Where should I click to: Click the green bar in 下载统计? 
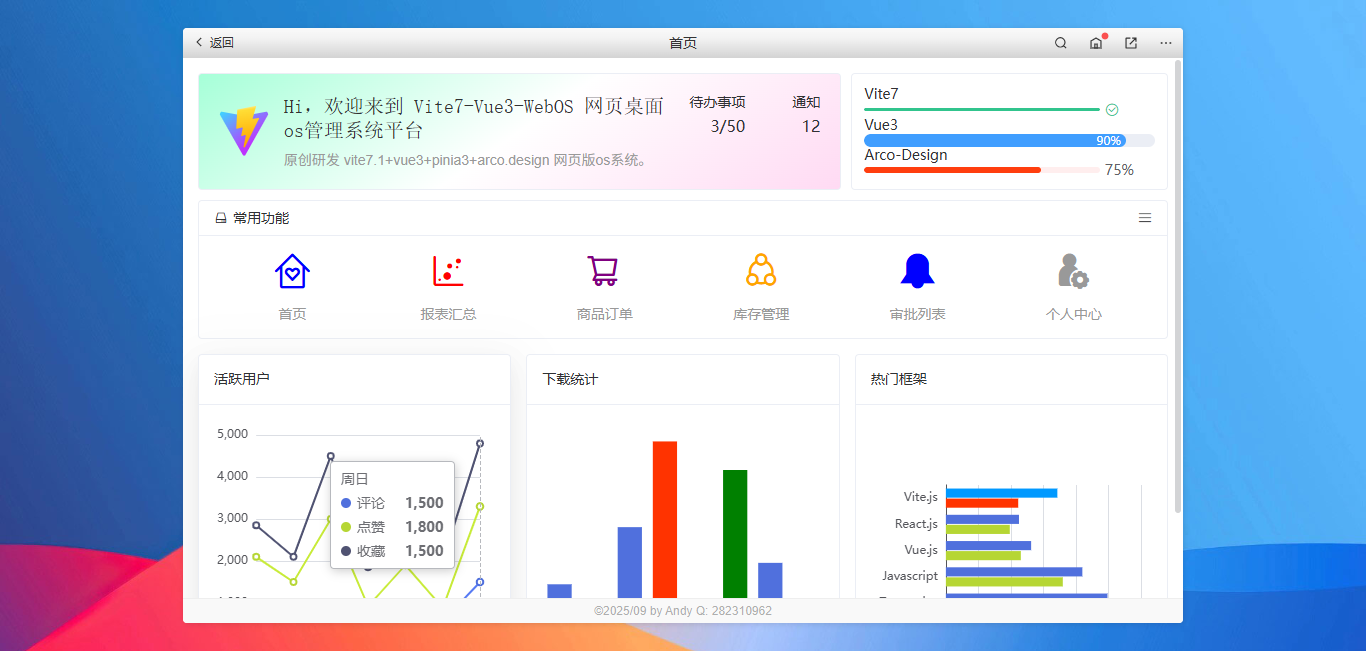(735, 534)
